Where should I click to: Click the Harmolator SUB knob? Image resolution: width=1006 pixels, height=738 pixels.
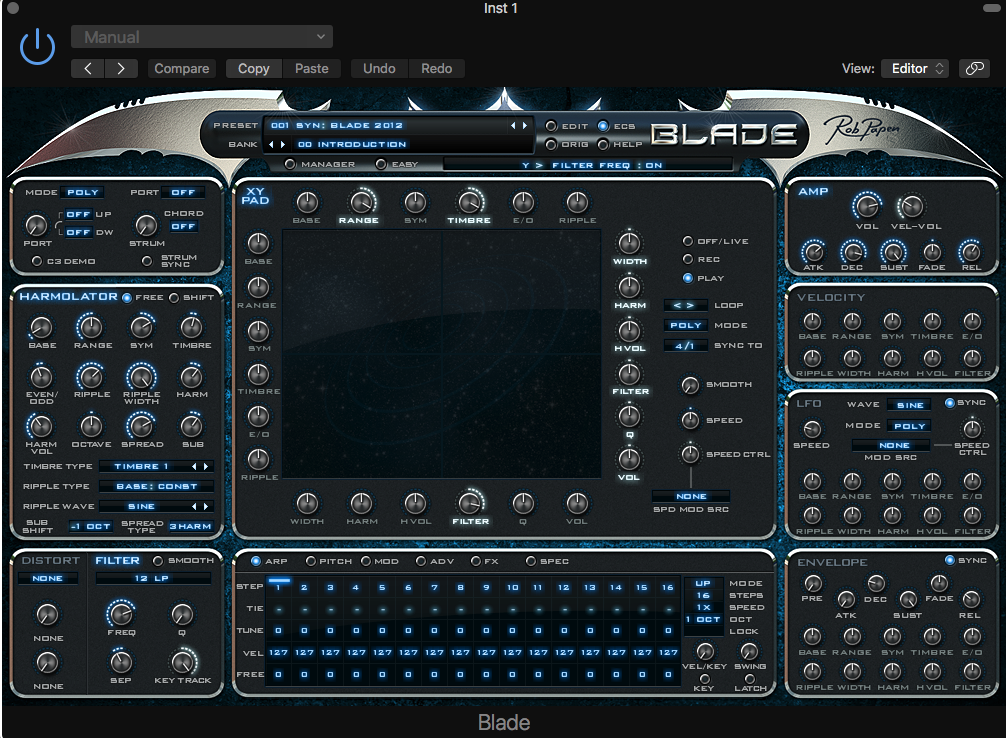(x=191, y=425)
